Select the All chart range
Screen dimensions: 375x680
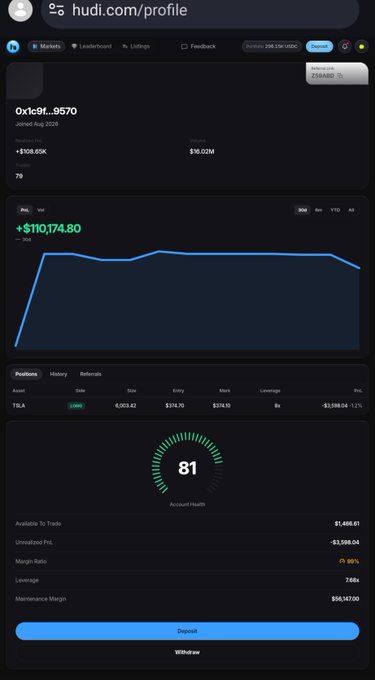[351, 210]
